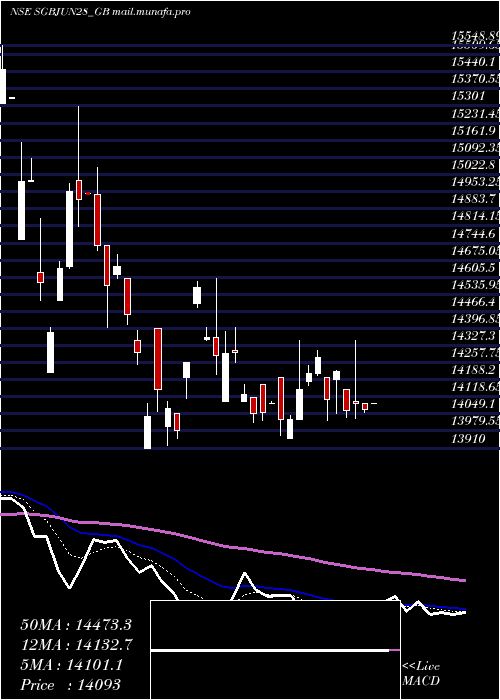Click the 14744.6 price axis label
This screenshot has height=700, width=500.
[x=473, y=234]
